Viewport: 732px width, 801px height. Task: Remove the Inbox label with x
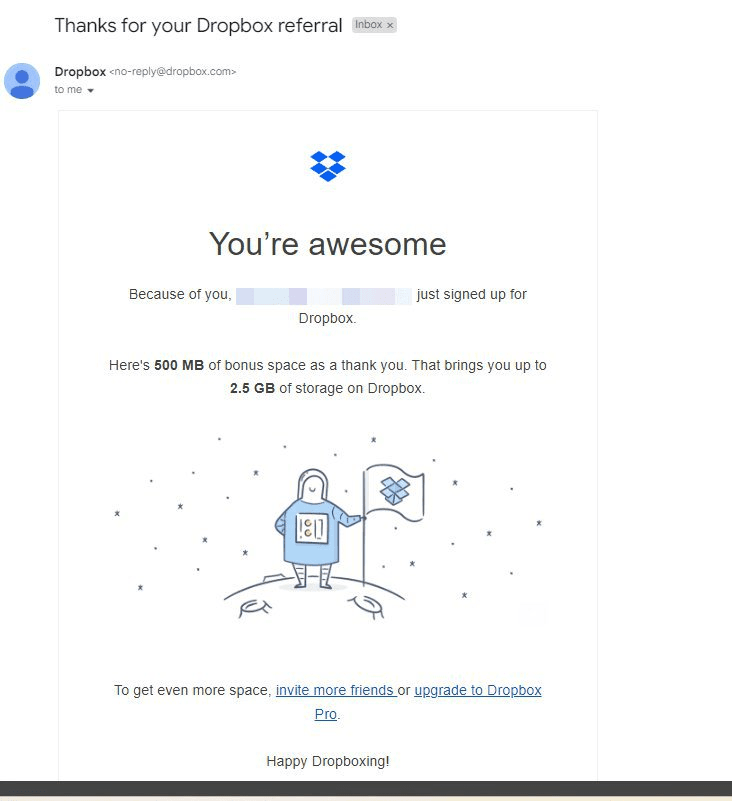pos(390,25)
